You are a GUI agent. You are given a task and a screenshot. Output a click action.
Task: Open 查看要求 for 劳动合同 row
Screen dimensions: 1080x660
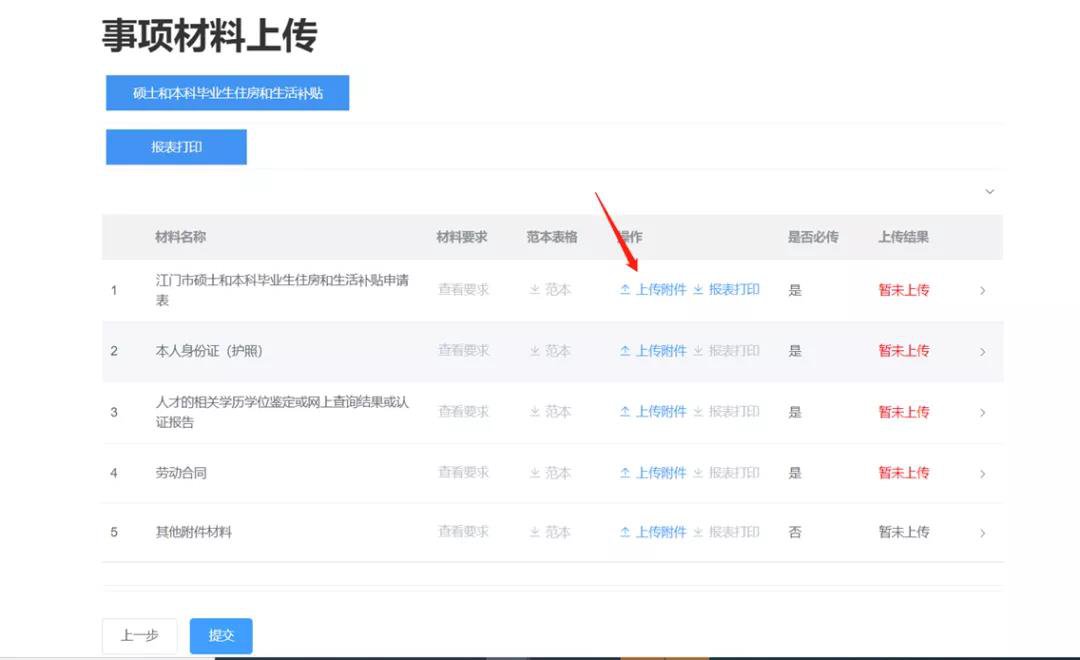point(463,473)
